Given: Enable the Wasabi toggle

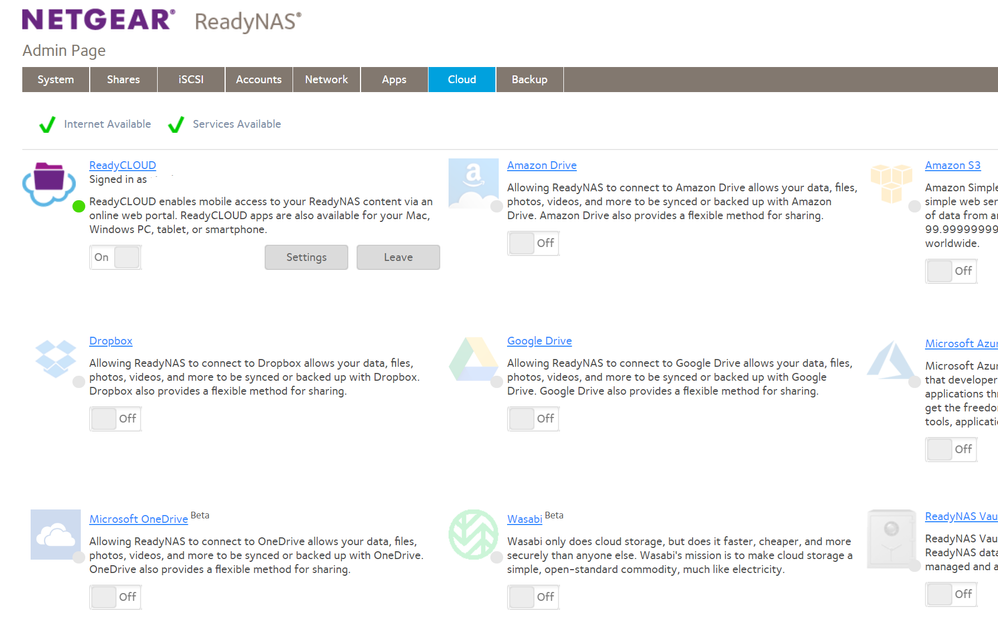Looking at the screenshot, I should (533, 597).
